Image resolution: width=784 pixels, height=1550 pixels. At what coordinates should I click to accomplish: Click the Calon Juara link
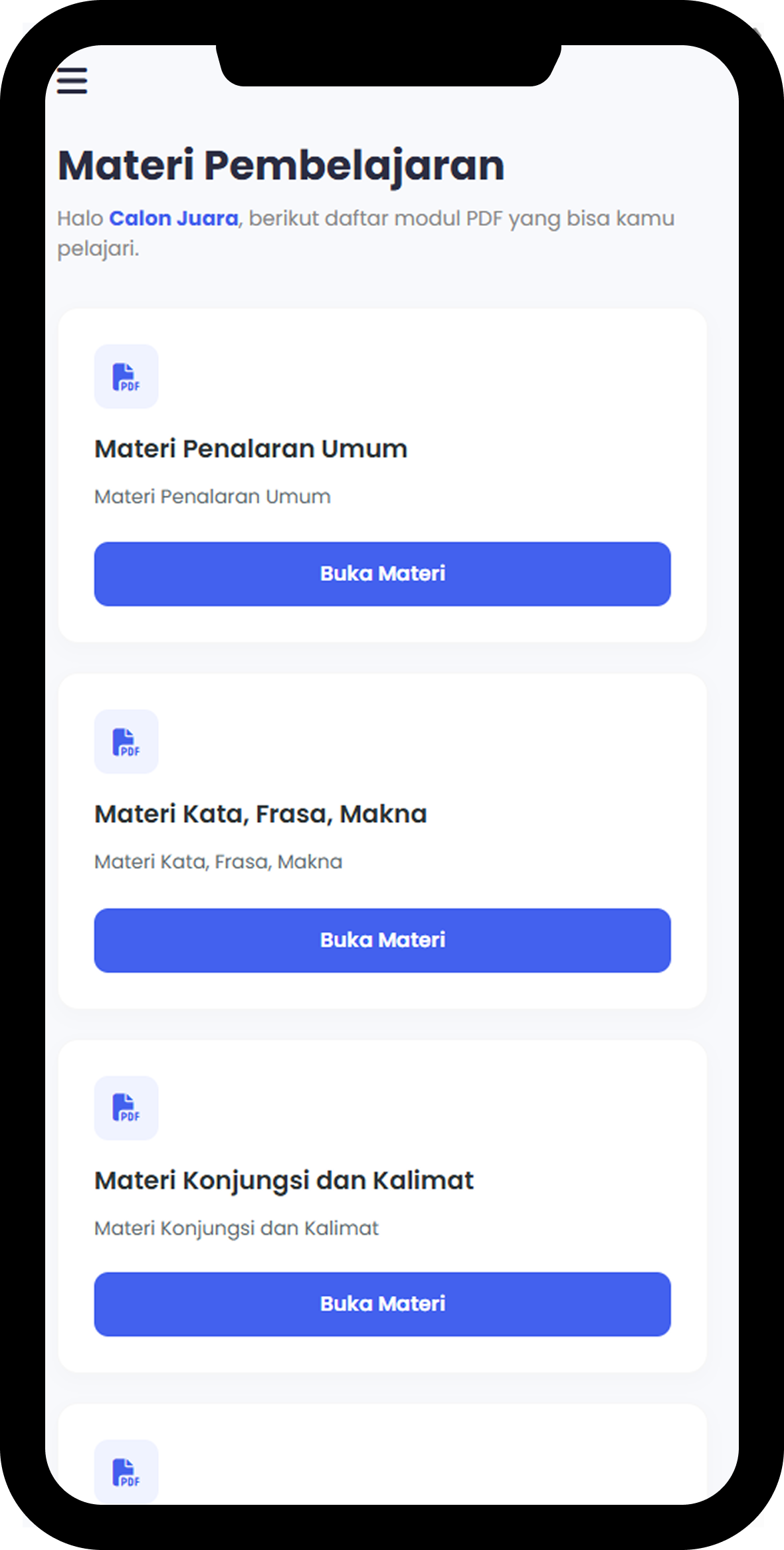point(174,218)
